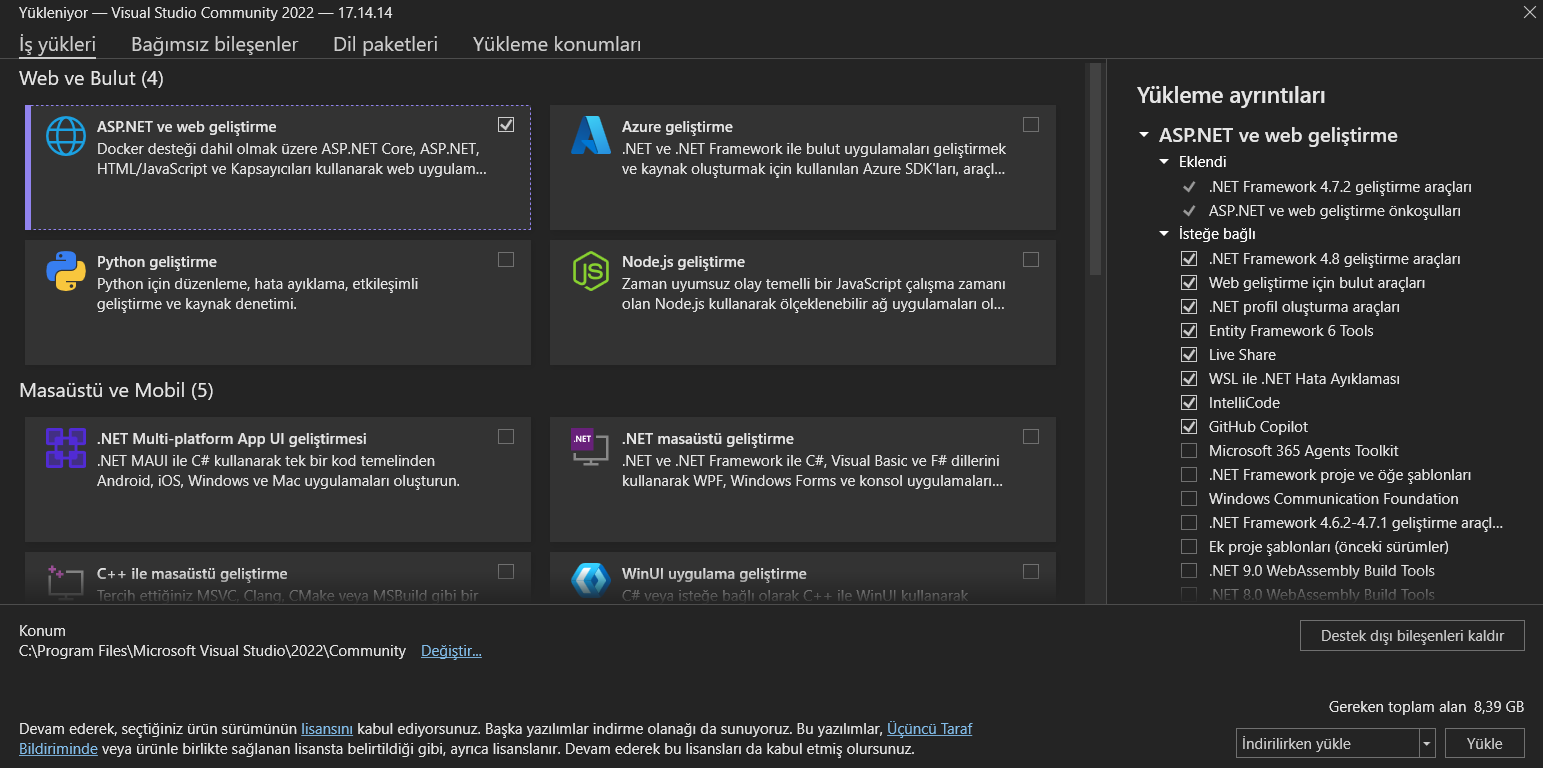Tick Windows Communication Foundation checkbox

coord(1189,499)
